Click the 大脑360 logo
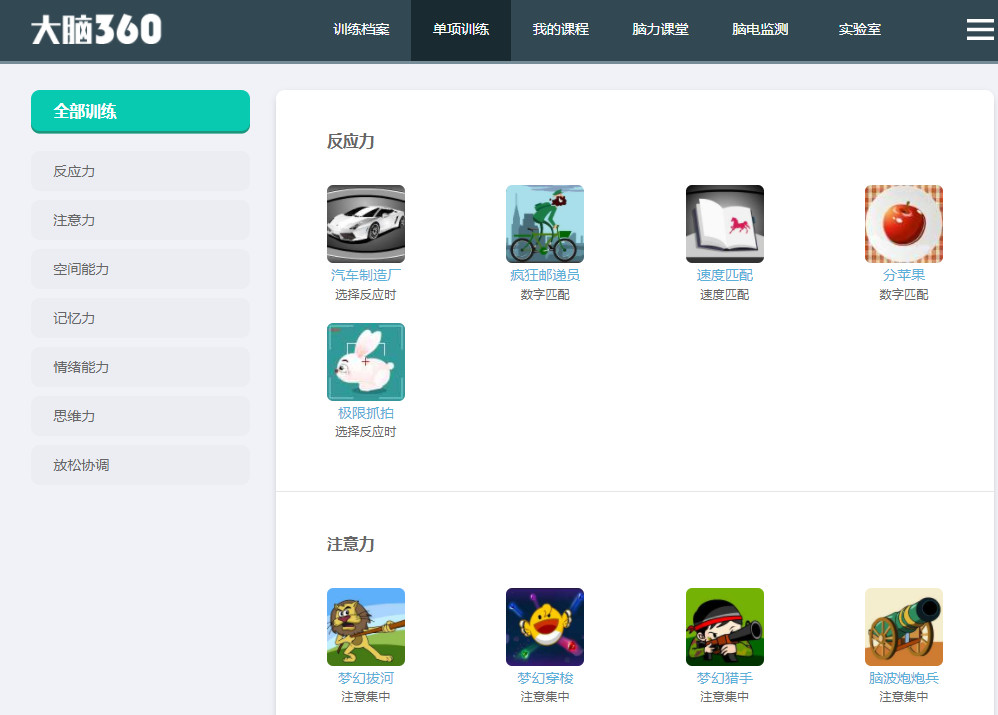This screenshot has height=715, width=998. (x=96, y=30)
